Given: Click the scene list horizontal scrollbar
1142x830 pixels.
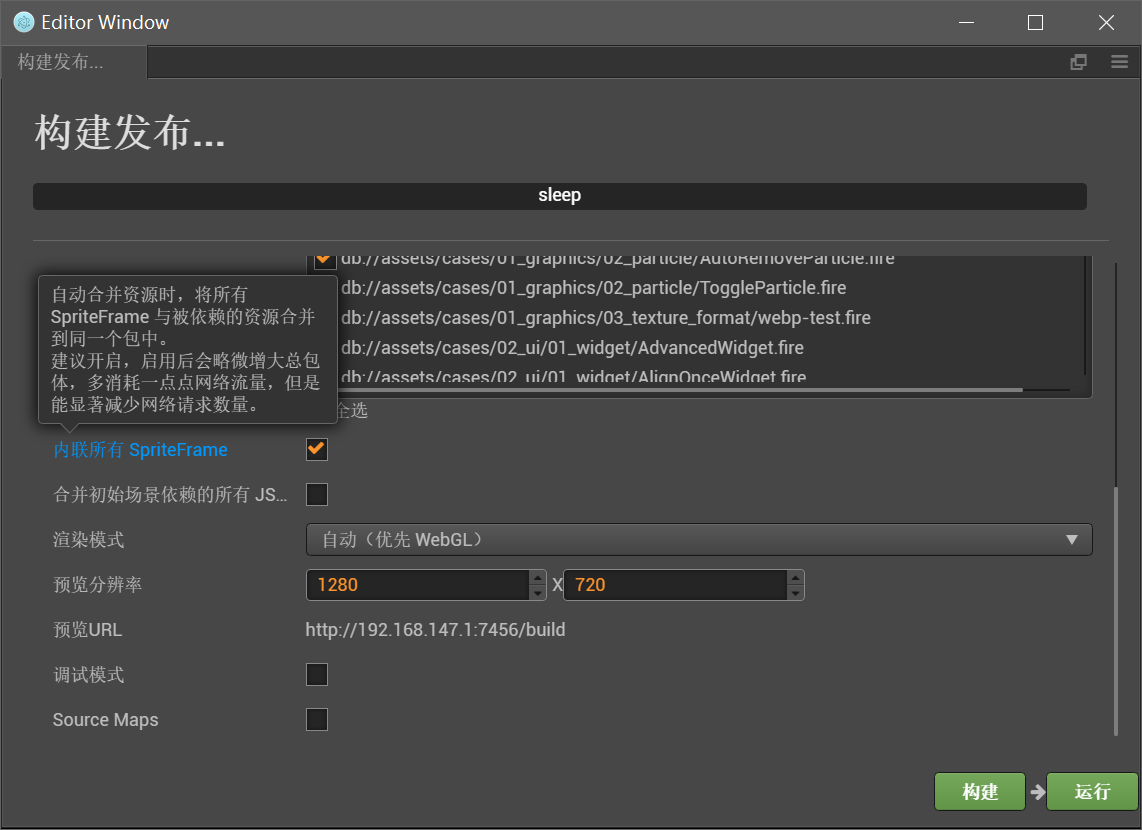Looking at the screenshot, I should pos(680,390).
